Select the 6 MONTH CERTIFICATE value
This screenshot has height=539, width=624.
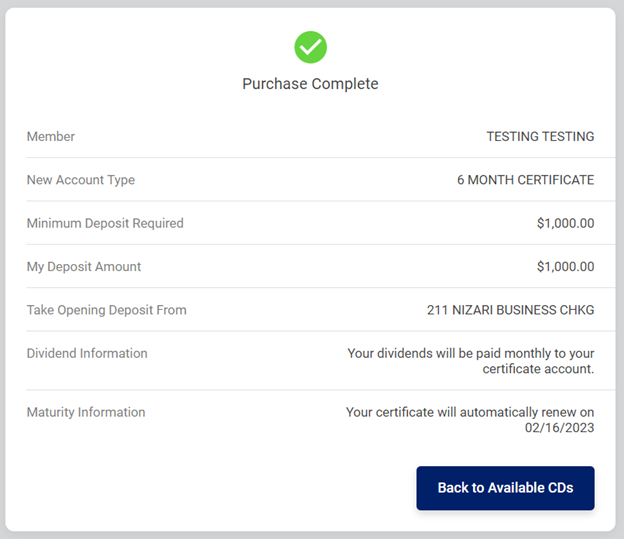[x=525, y=180]
